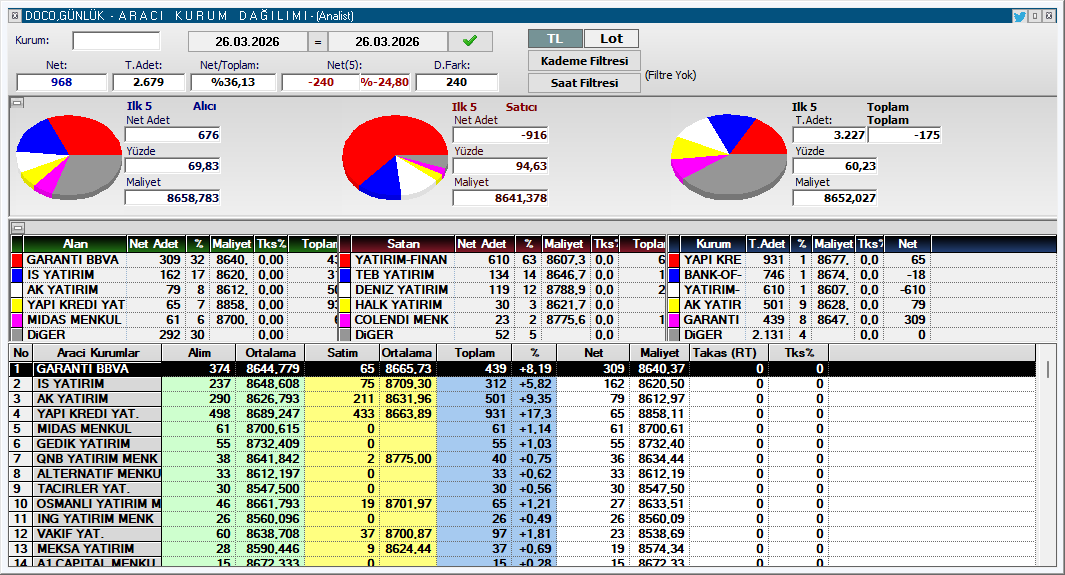This screenshot has height=575, width=1065.
Task: Switch to Lot display mode
Action: point(611,38)
